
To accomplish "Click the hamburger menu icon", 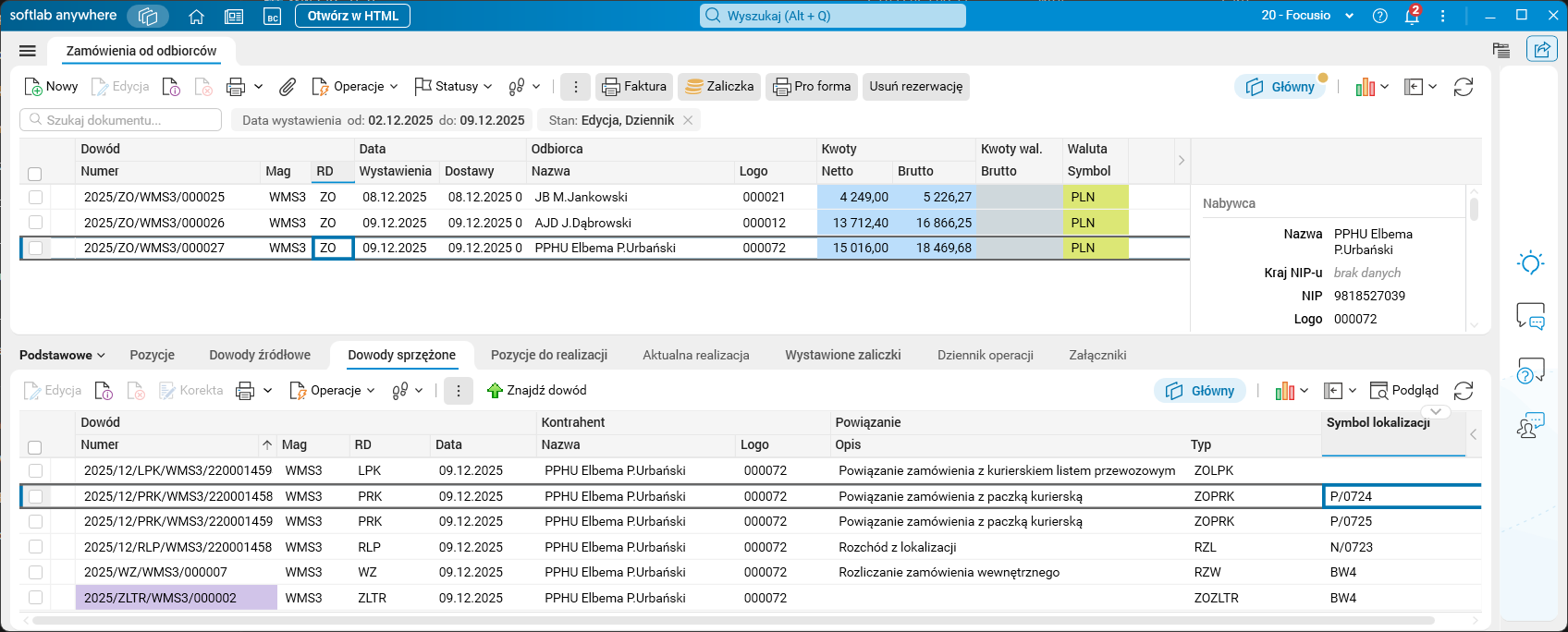I will pyautogui.click(x=28, y=51).
